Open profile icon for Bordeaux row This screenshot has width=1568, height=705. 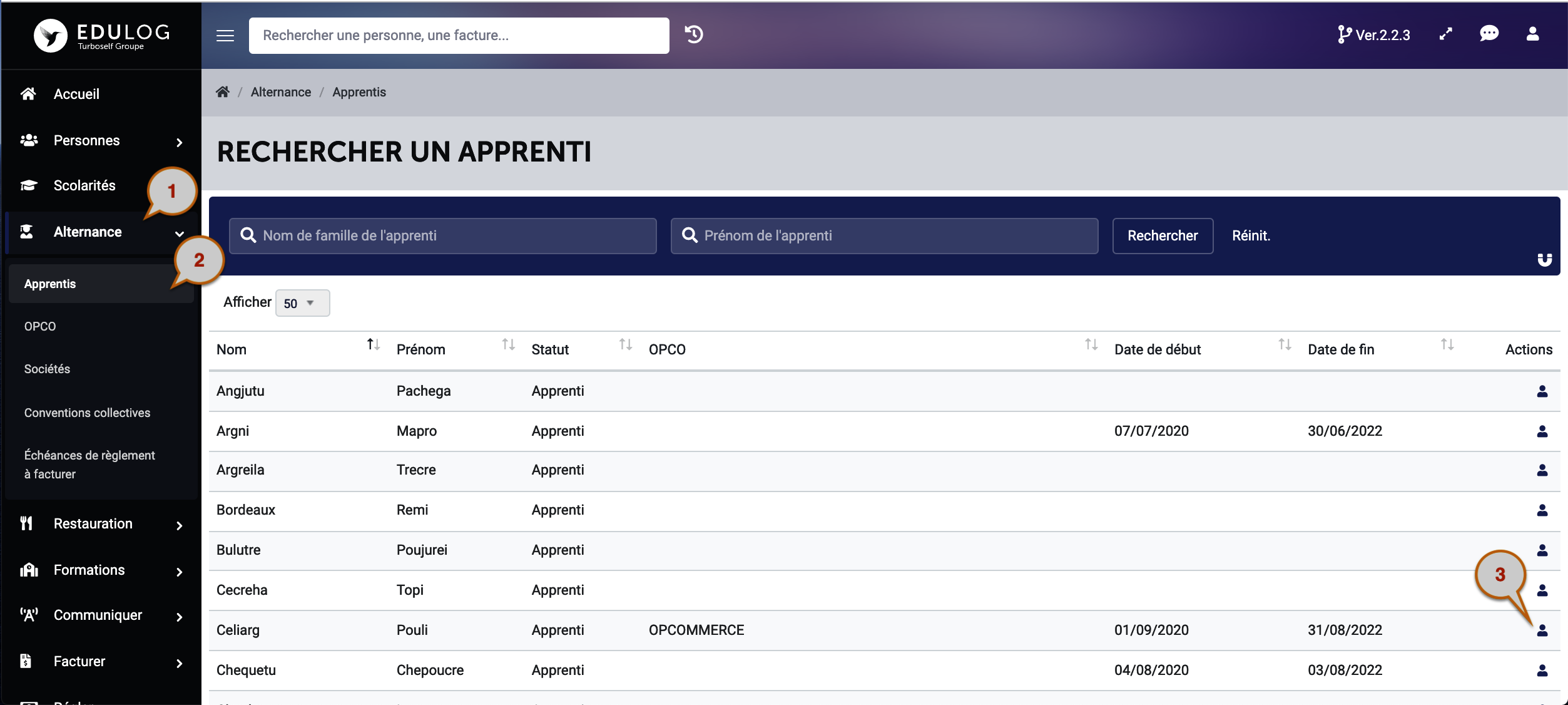[1542, 510]
